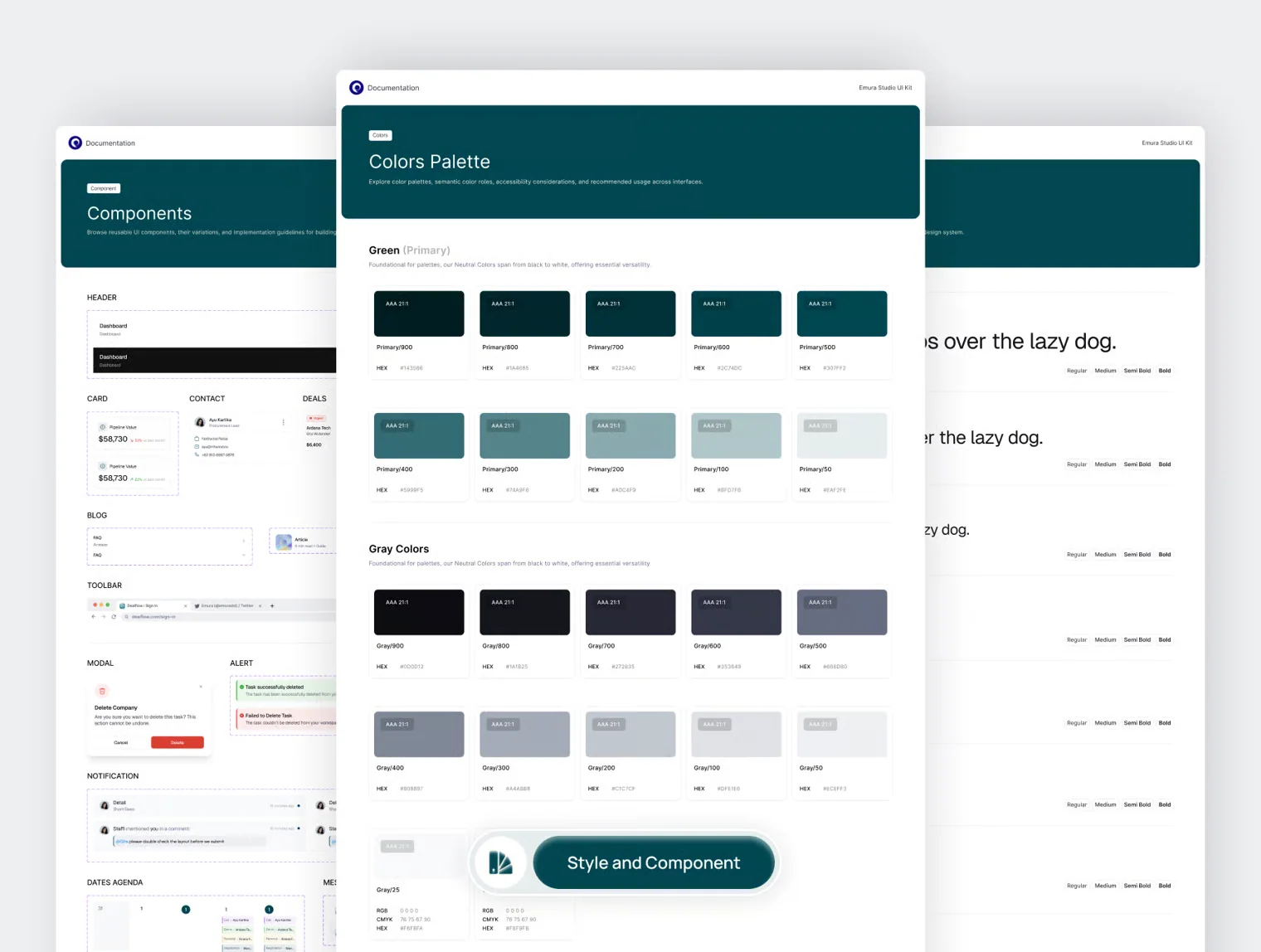1261x952 pixels.
Task: Select the Gray/200 color swatch
Action: (630, 734)
